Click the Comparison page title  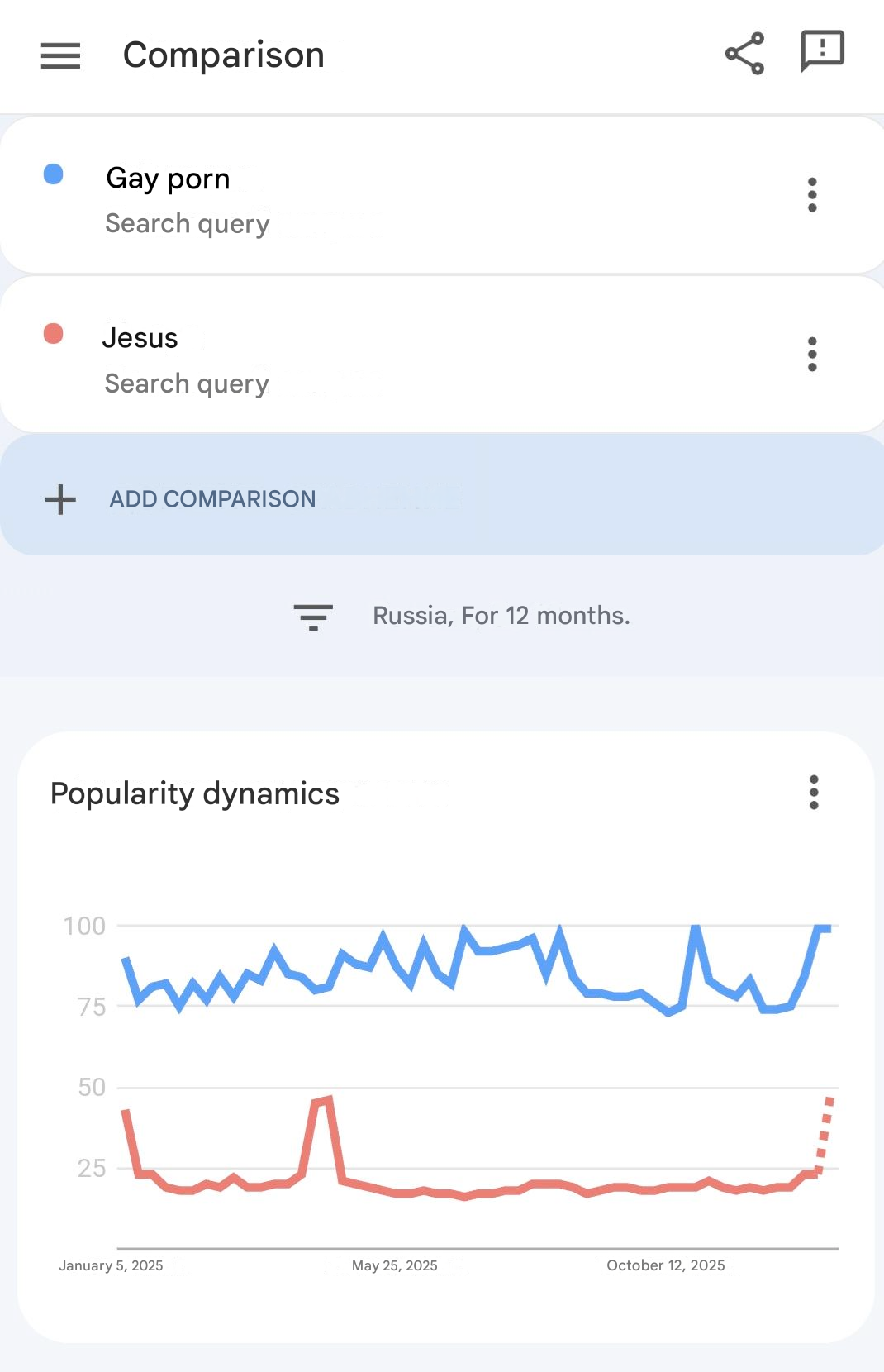tap(223, 55)
